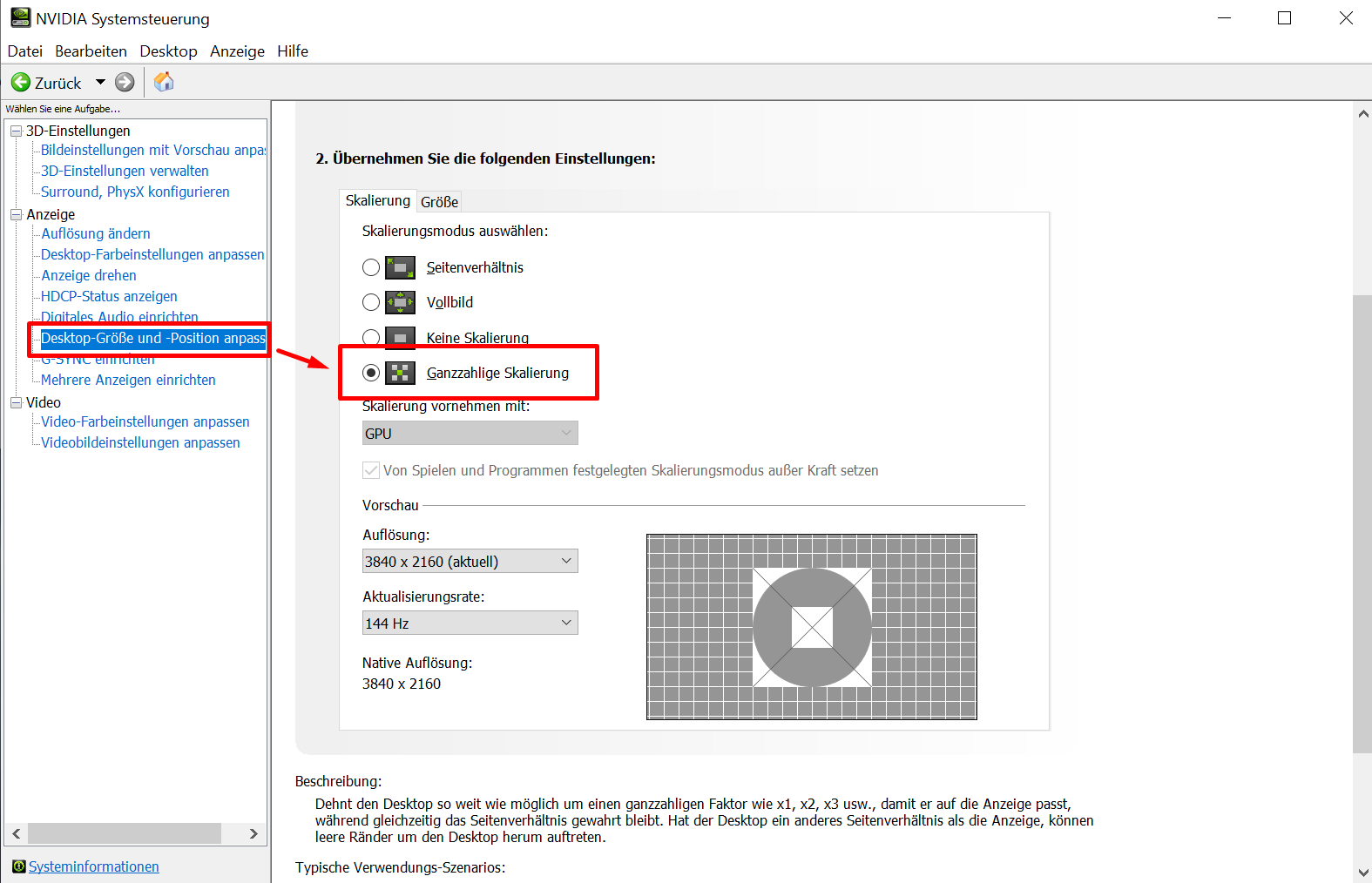Open the Systeminformationen link
Image resolution: width=1372 pixels, height=883 pixels.
coord(94,866)
